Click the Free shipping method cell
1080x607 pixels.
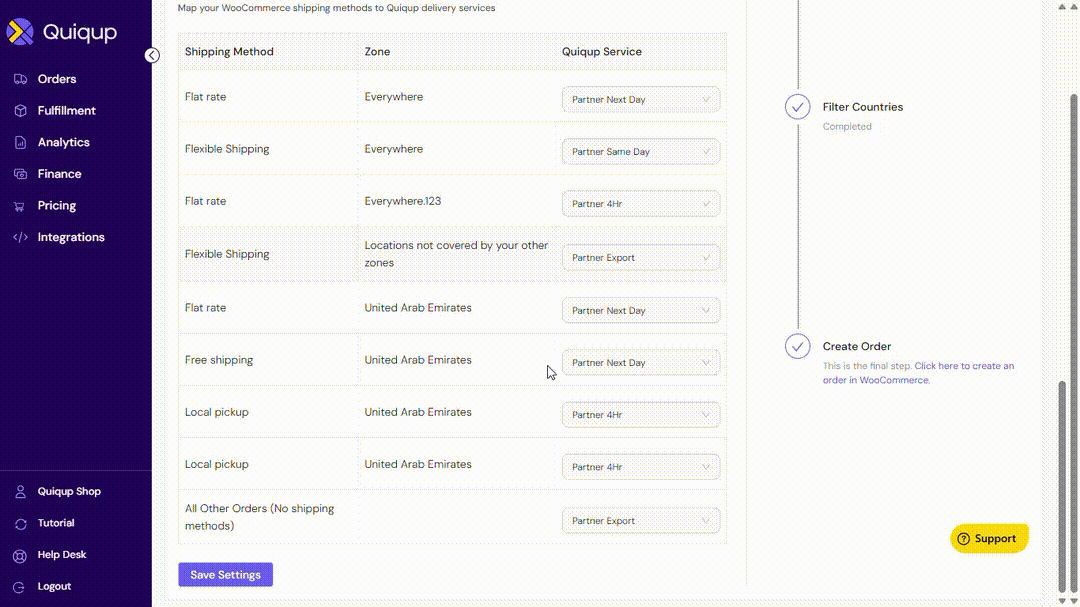click(218, 360)
